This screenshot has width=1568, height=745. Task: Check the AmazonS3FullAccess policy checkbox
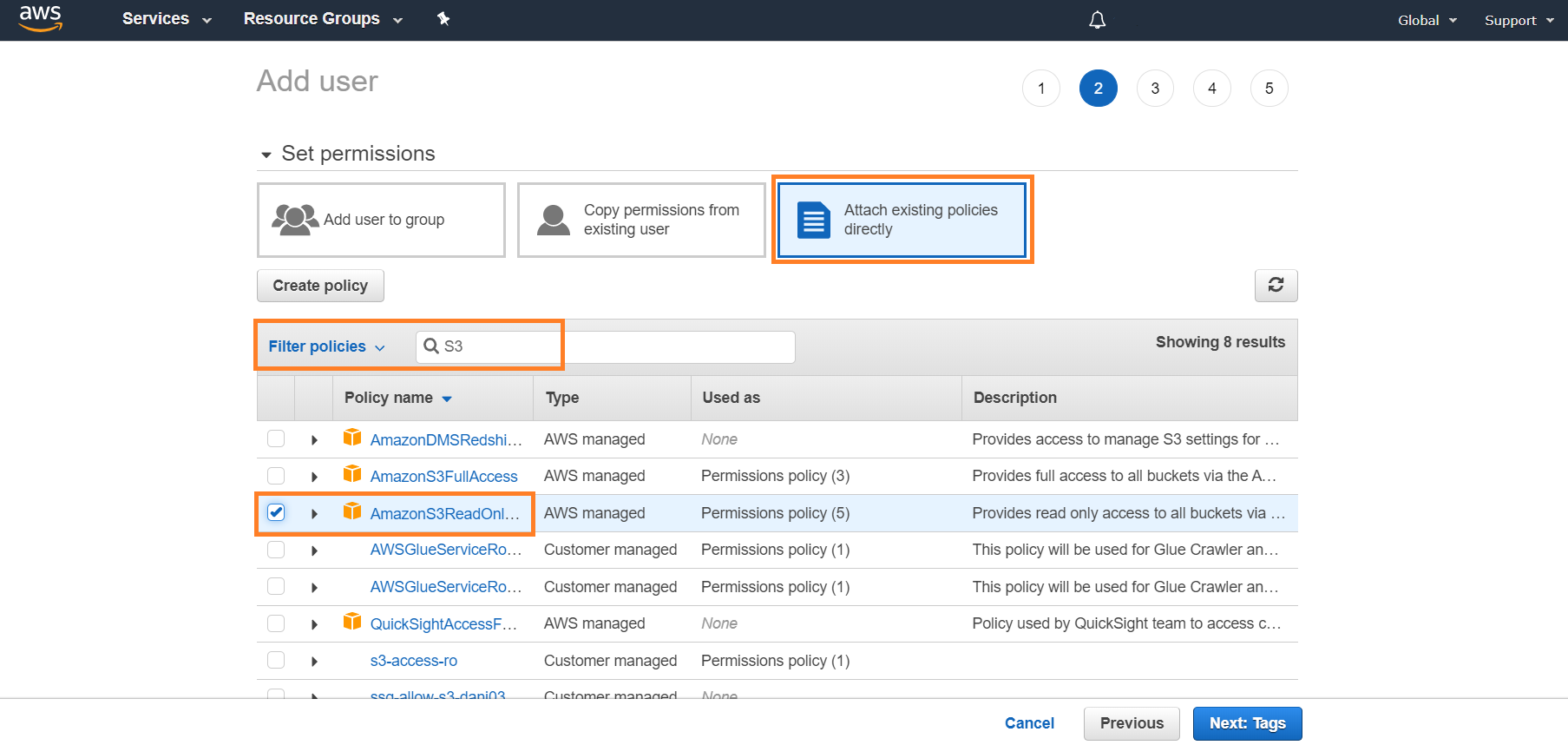[276, 476]
